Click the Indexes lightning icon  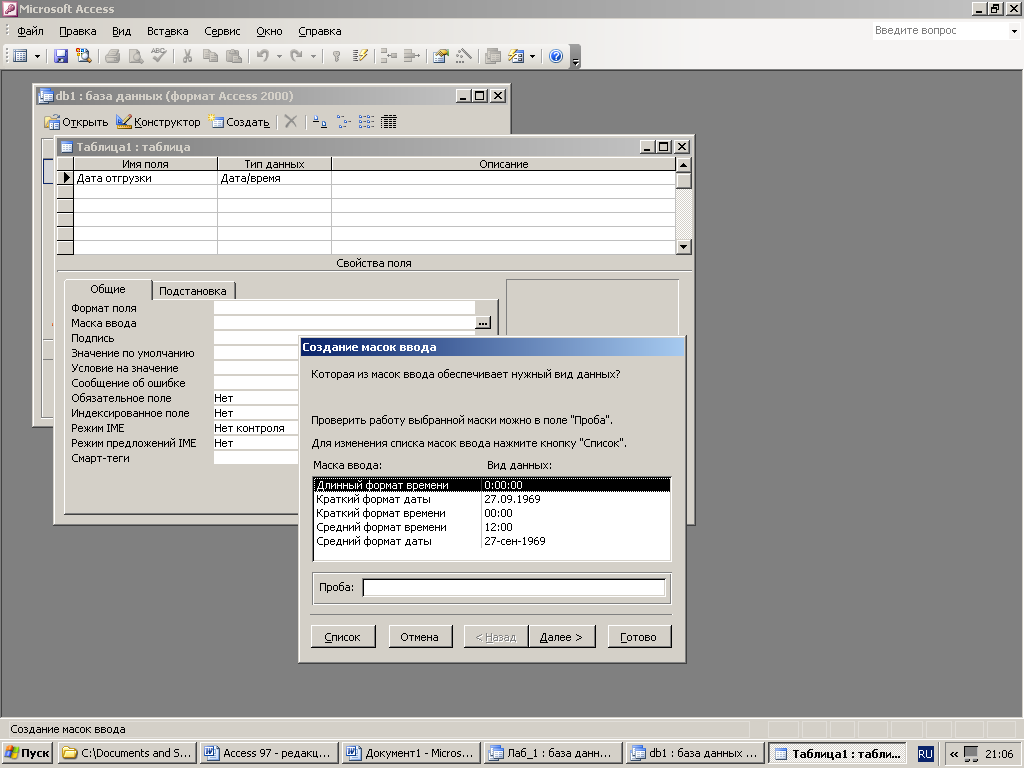tap(360, 56)
